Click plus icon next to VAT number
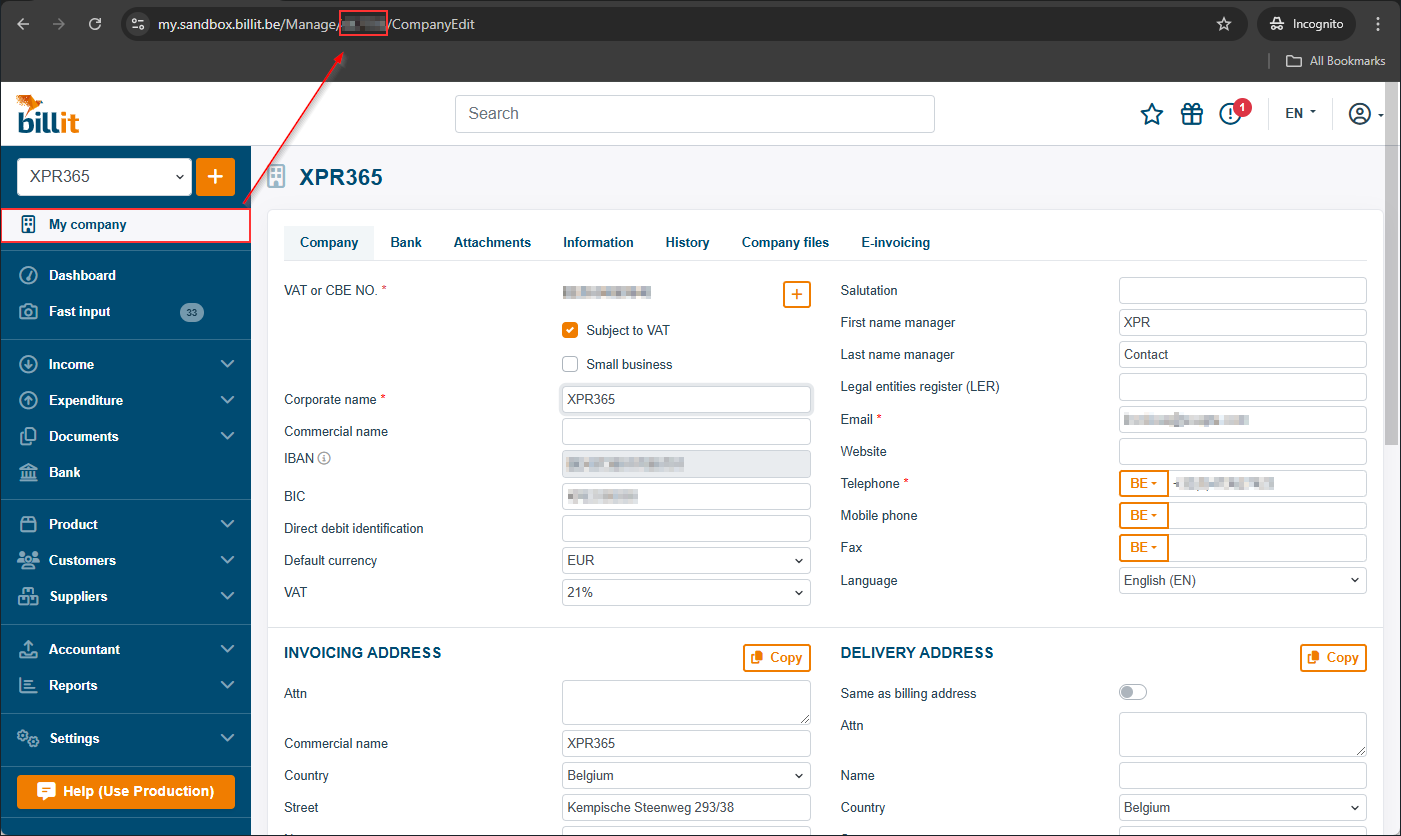Viewport: 1401px width, 836px height. point(796,294)
